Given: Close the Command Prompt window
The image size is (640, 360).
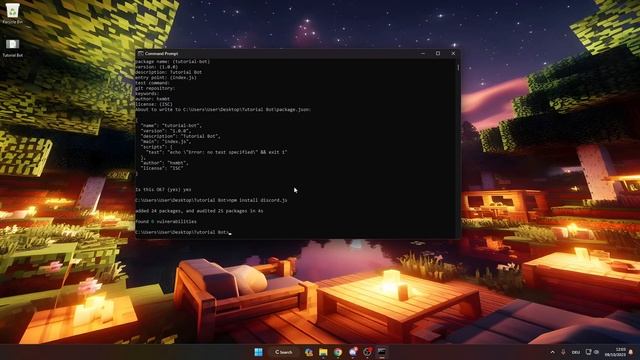Looking at the screenshot, I should 453,53.
